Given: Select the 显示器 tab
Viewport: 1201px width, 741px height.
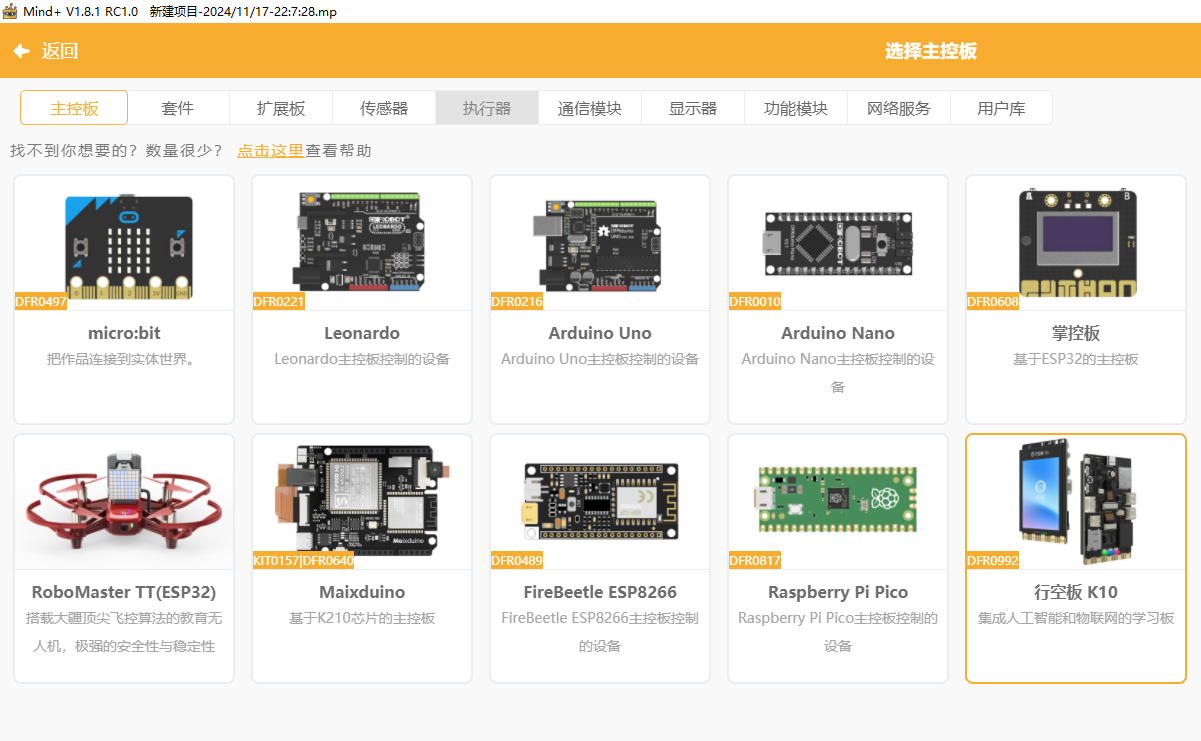Looking at the screenshot, I should pos(693,108).
